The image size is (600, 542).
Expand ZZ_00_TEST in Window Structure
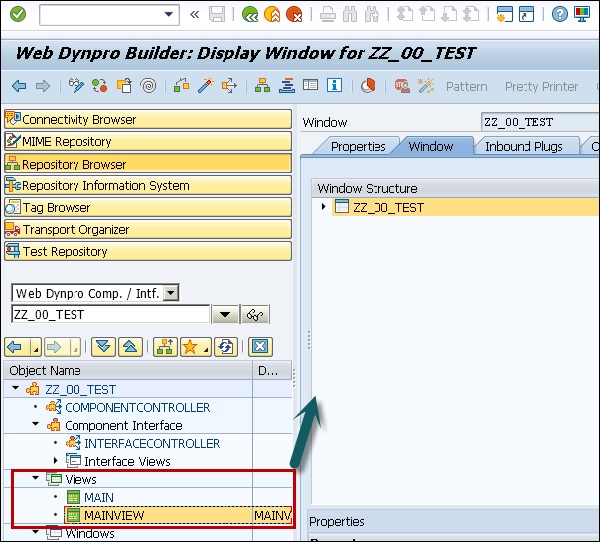click(324, 207)
